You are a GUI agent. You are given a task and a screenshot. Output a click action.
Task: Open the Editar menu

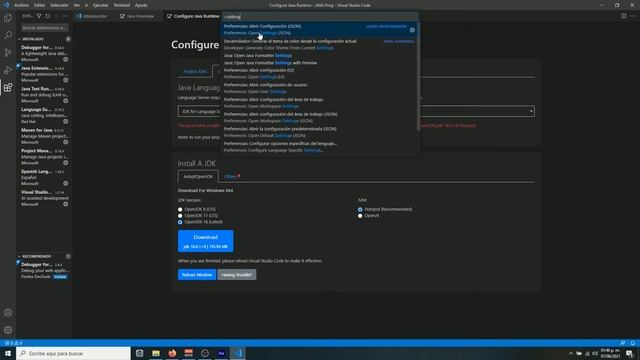[x=40, y=5]
